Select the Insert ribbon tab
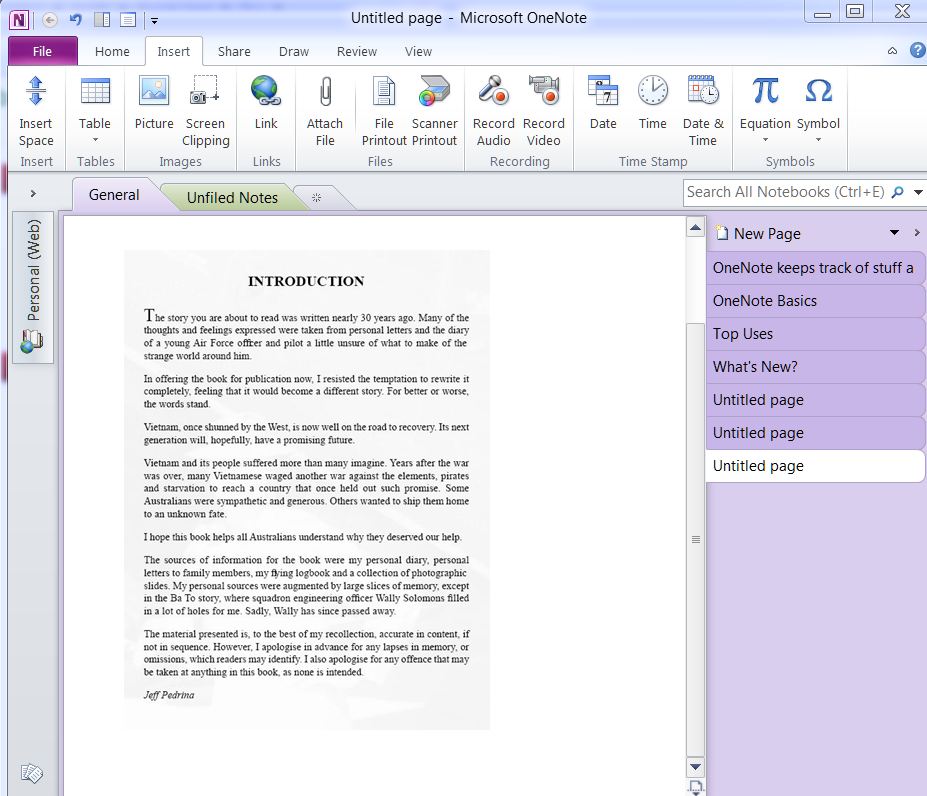Screen dimensions: 927x796 (x=173, y=51)
